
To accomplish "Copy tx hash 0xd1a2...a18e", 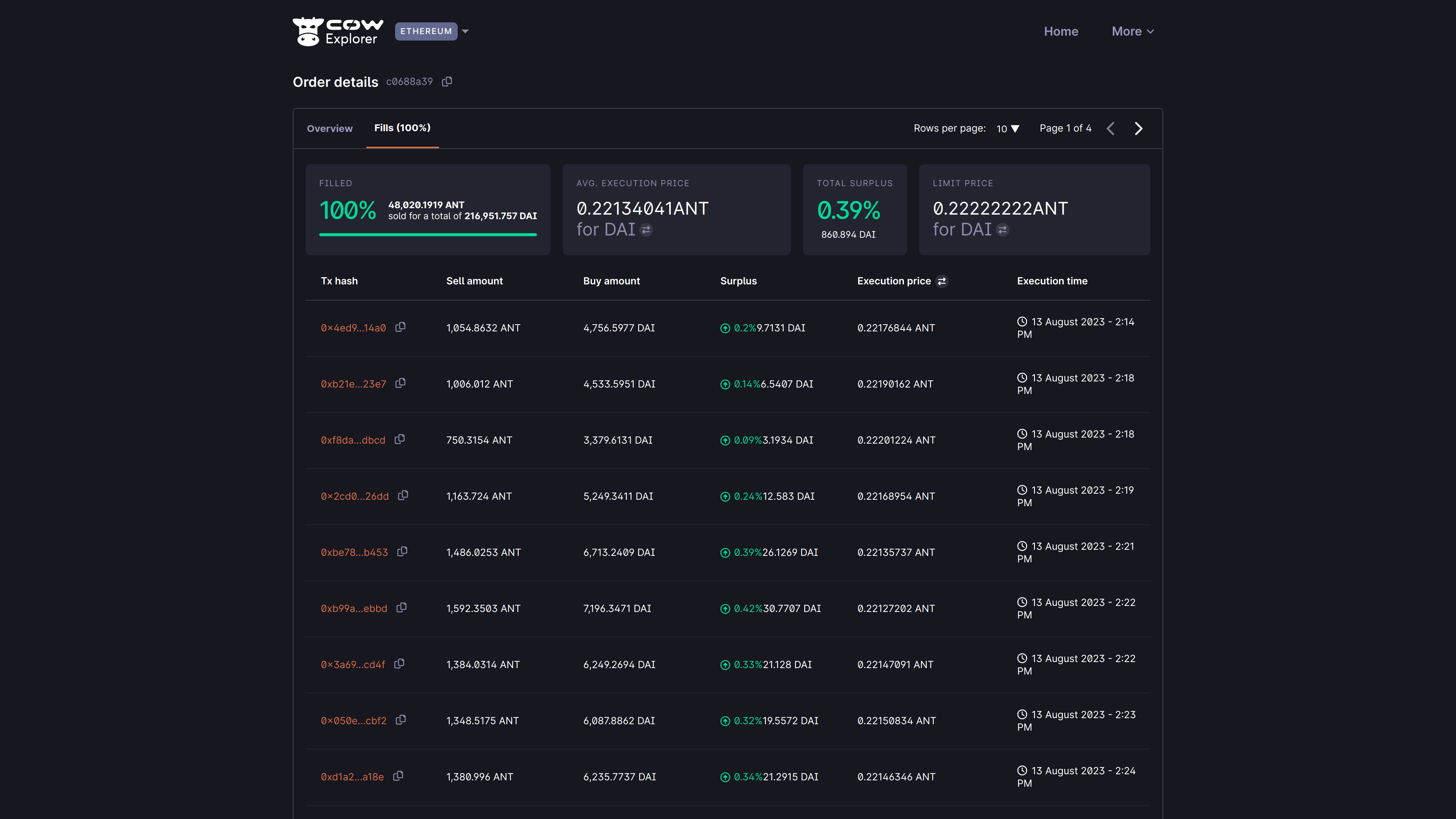I will click(x=398, y=776).
